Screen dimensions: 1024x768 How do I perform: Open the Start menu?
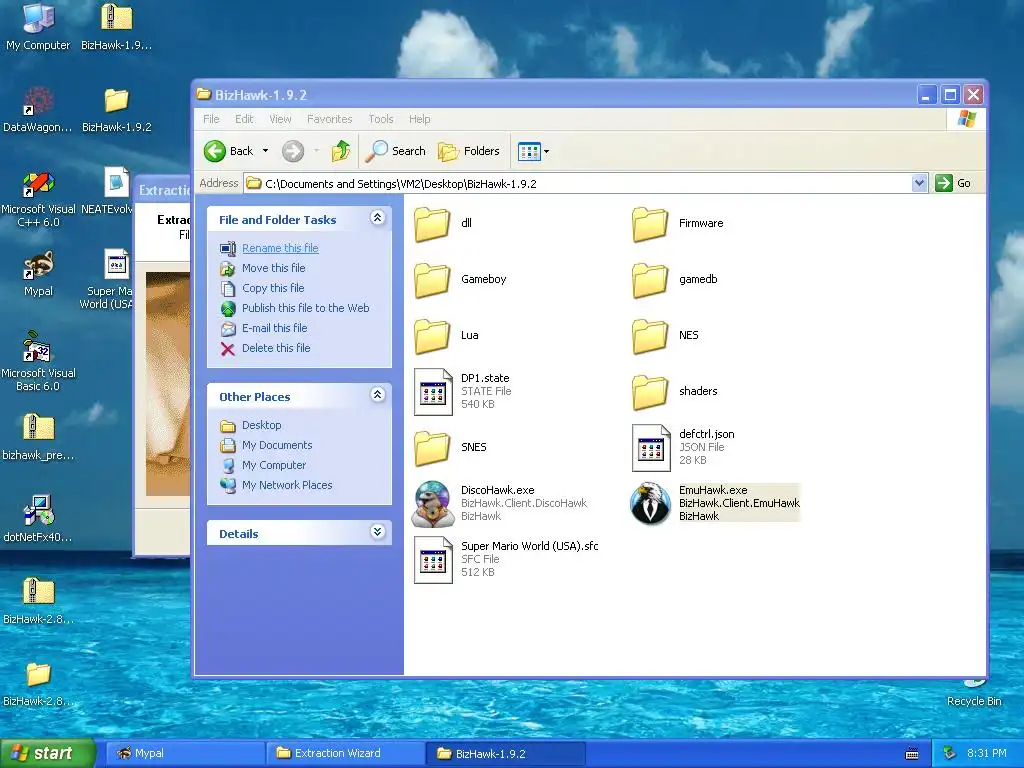click(x=48, y=753)
